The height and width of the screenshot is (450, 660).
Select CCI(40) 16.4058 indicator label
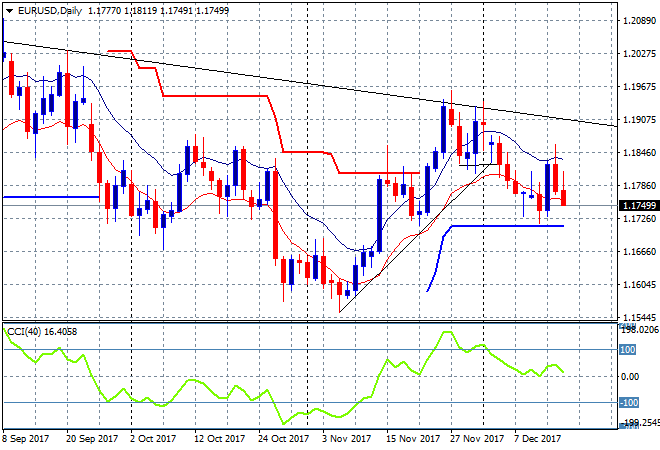click(x=42, y=332)
